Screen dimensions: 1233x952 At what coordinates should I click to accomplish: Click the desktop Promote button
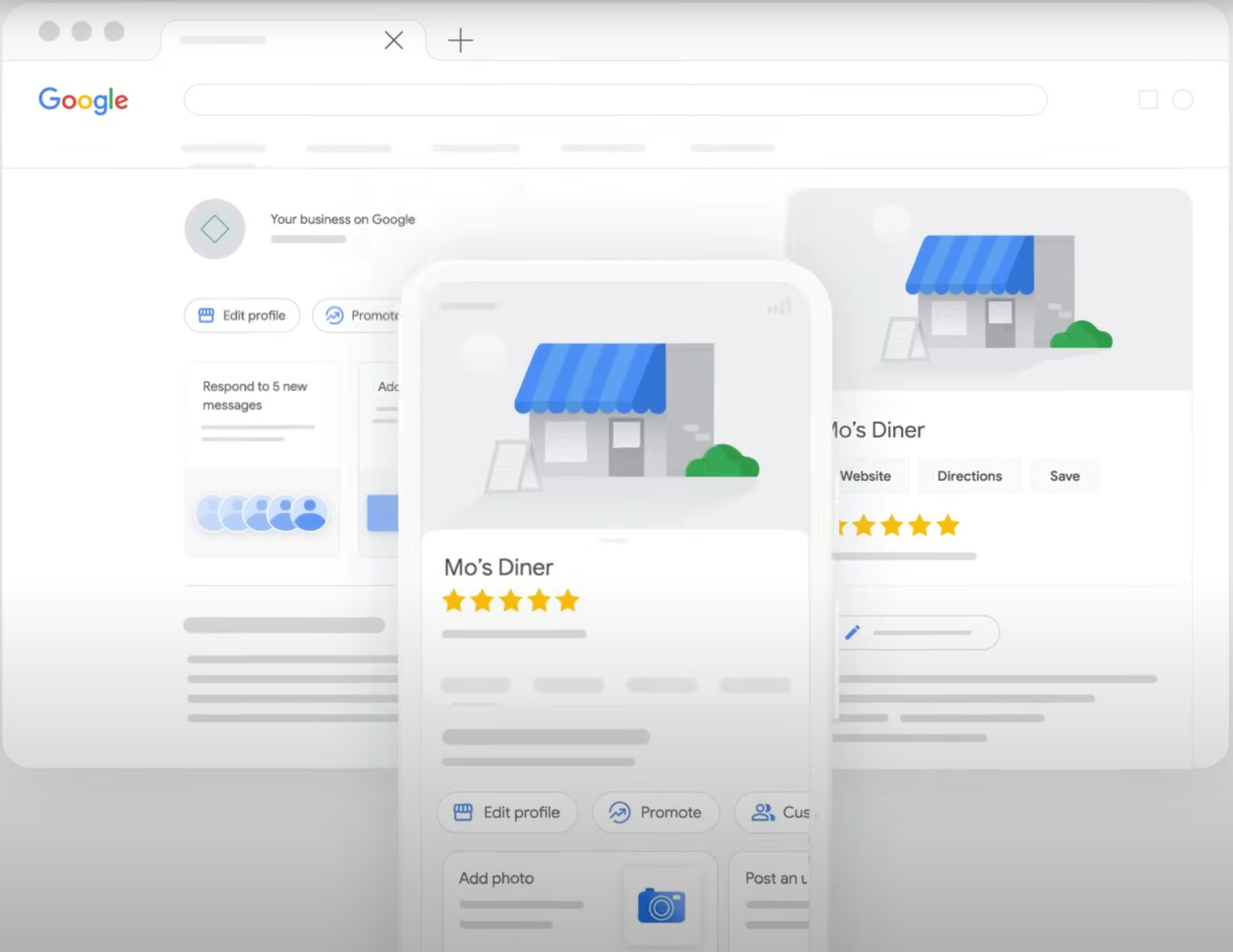(359, 316)
